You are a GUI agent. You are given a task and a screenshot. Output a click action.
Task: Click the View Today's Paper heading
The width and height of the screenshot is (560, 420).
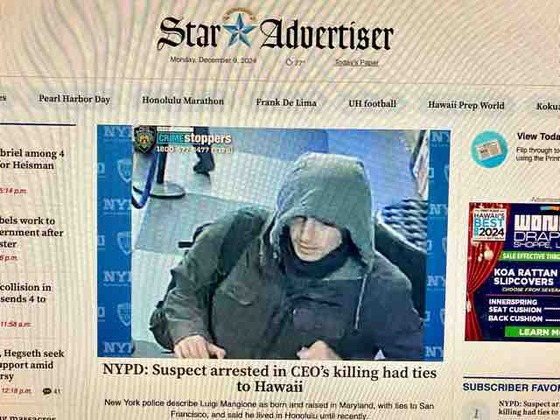click(x=538, y=136)
